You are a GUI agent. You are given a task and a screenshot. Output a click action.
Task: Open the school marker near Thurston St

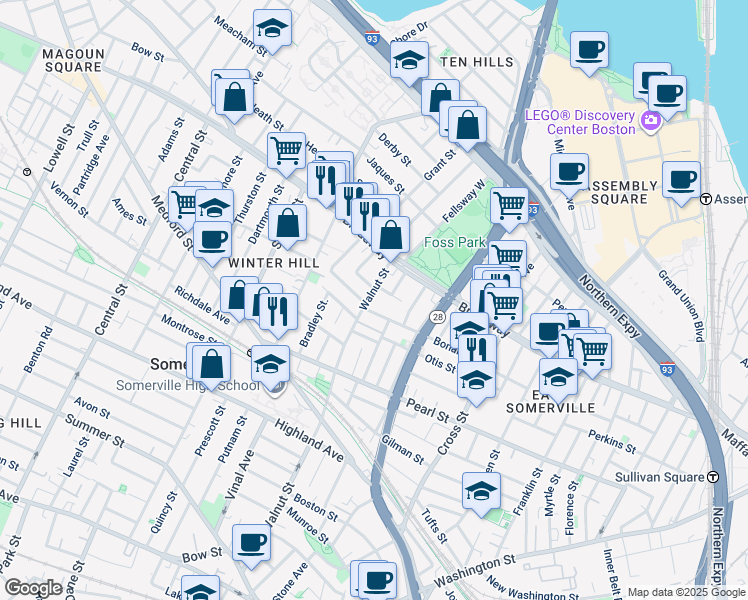tap(215, 208)
